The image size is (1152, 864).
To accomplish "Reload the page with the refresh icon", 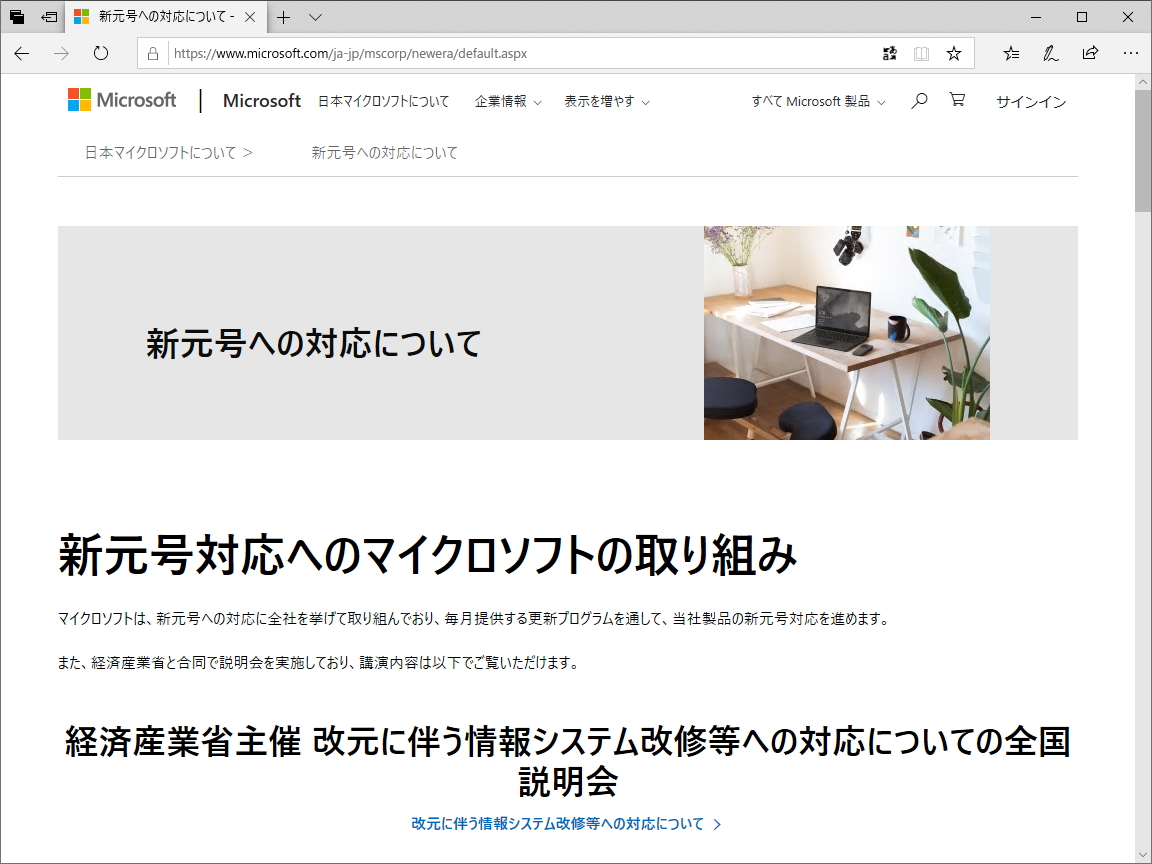I will pyautogui.click(x=100, y=53).
